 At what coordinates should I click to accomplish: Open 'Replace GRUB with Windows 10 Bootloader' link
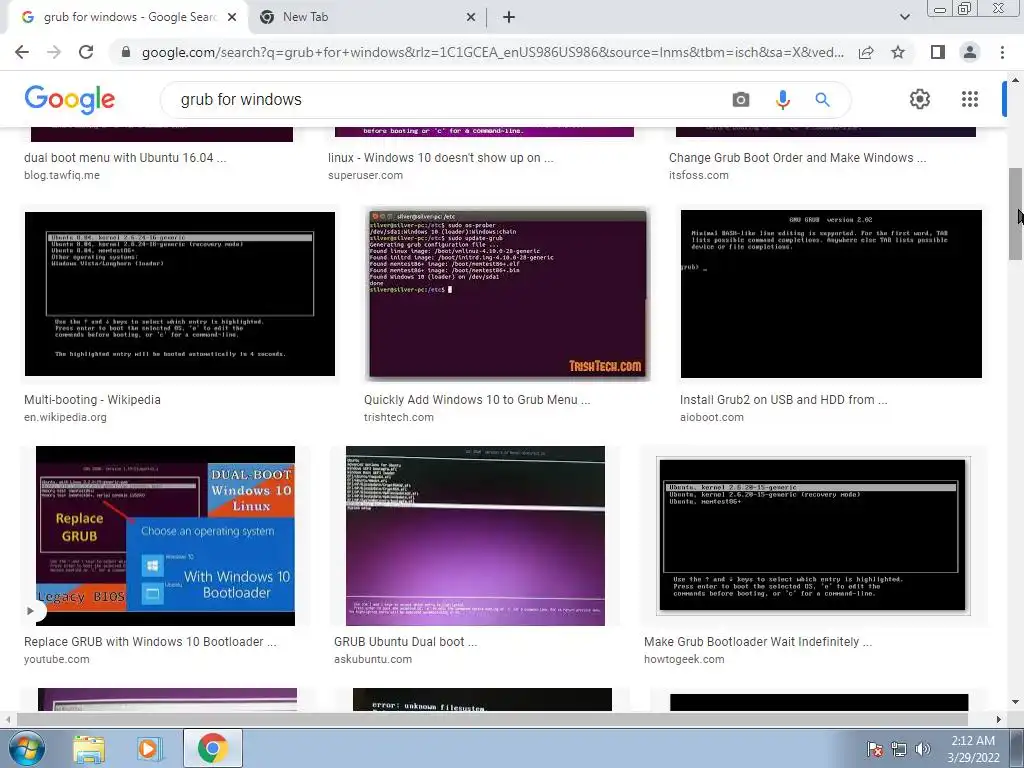point(150,642)
